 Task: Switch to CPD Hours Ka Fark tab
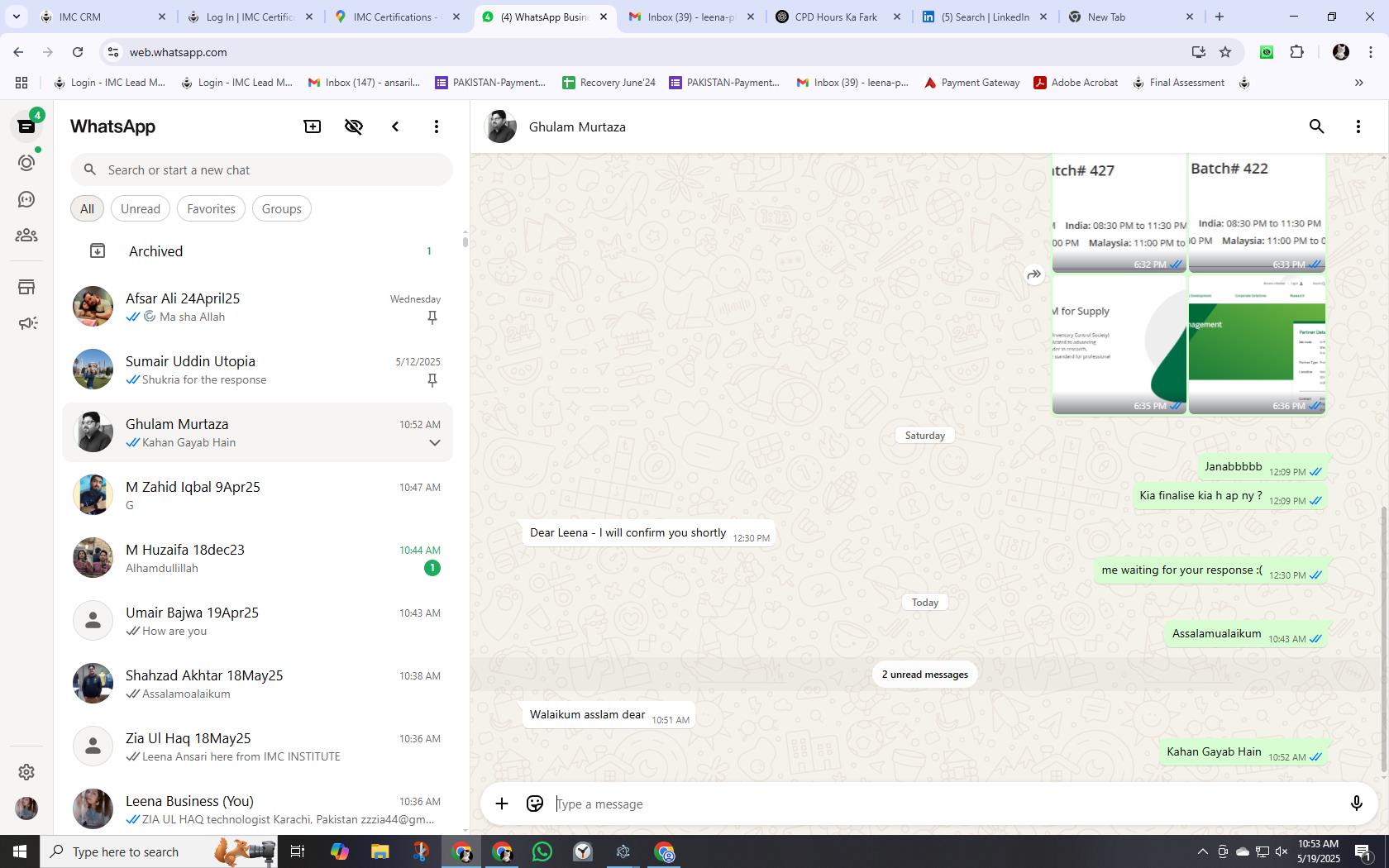(x=838, y=17)
